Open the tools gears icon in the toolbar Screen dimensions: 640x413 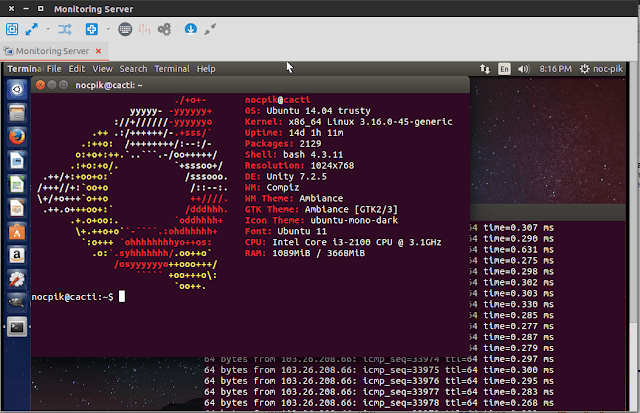164,29
